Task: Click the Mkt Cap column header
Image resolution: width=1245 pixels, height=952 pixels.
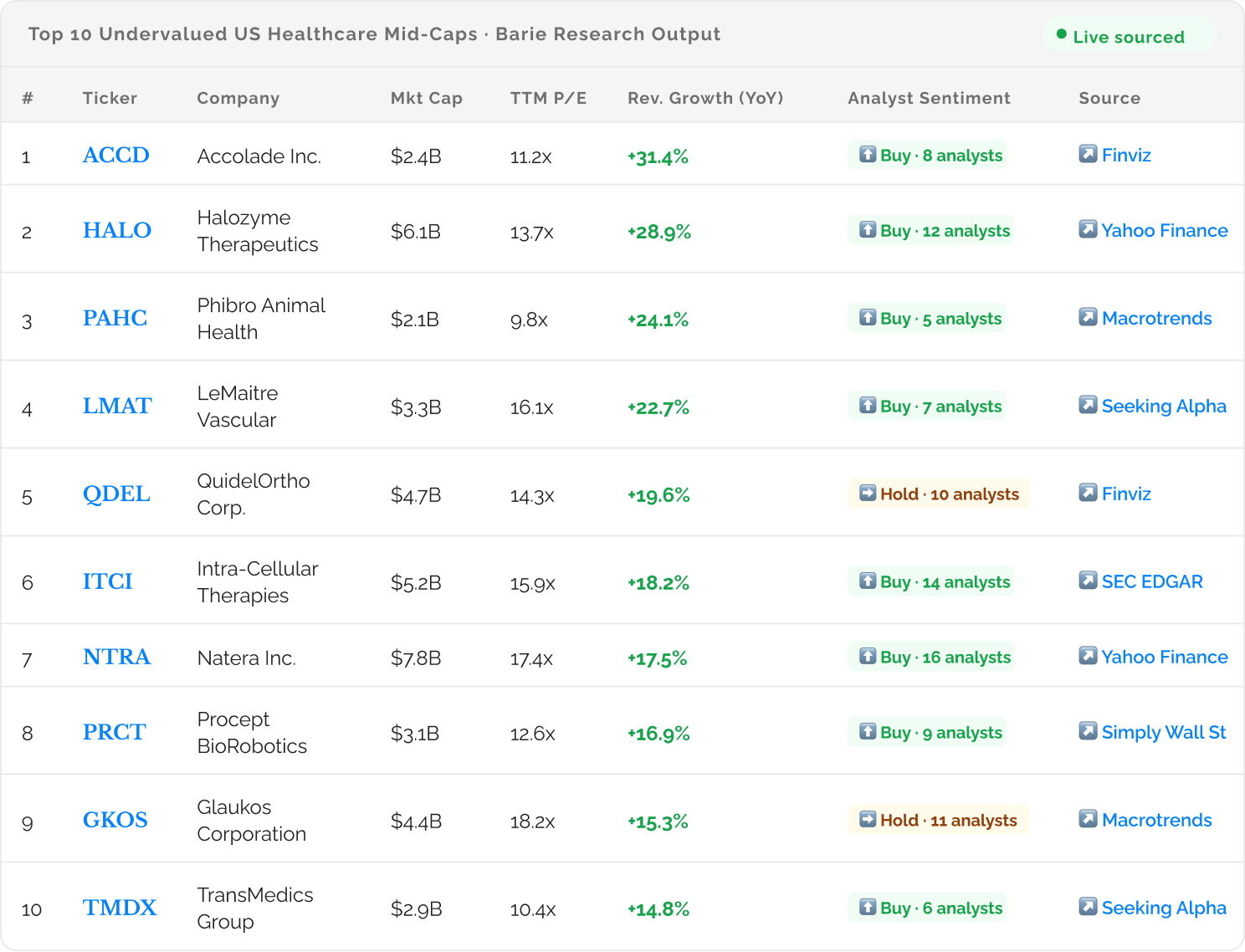Action: 426,98
